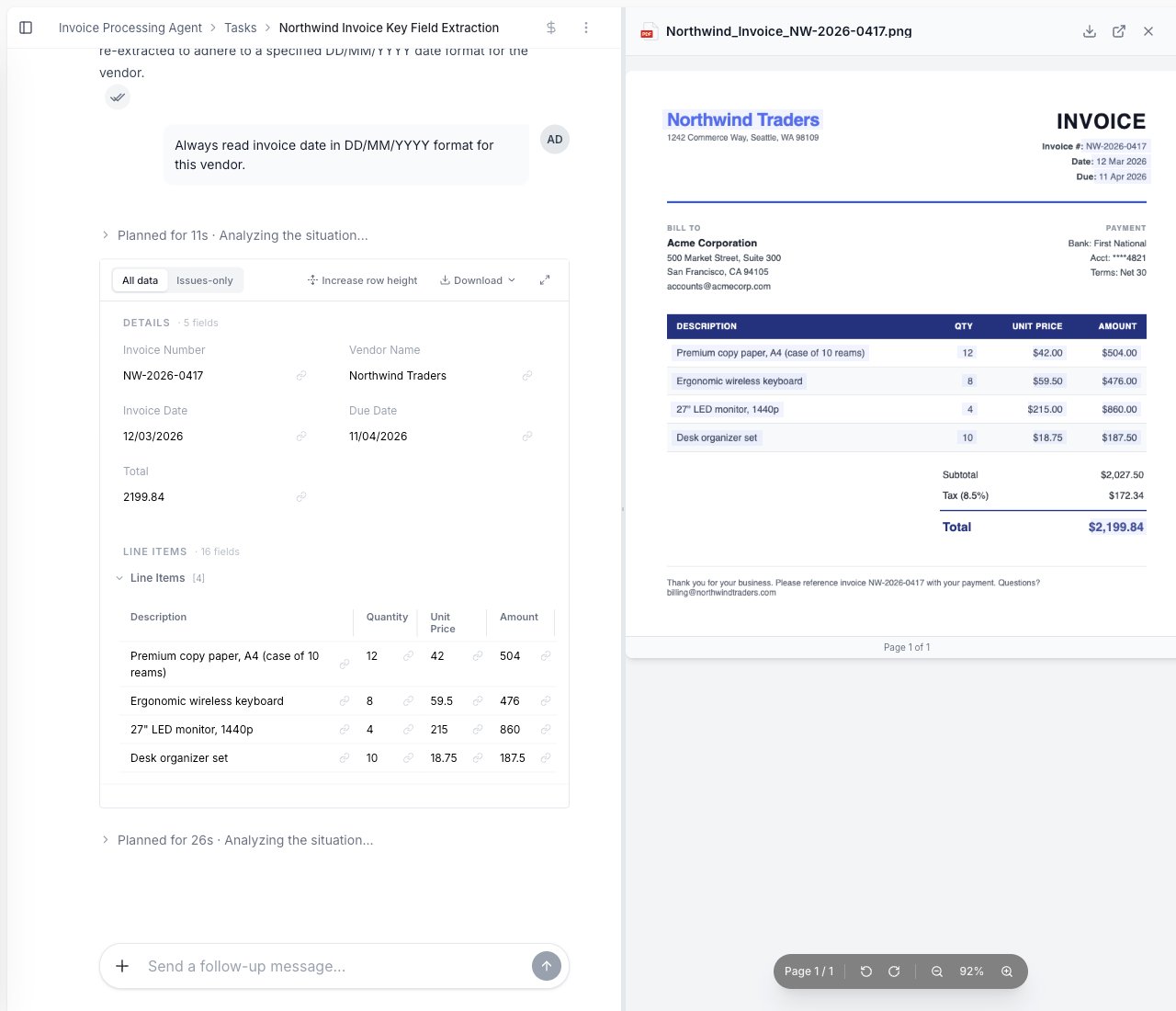The height and width of the screenshot is (1011, 1176).
Task: Rotate the invoice clockwise
Action: click(894, 971)
